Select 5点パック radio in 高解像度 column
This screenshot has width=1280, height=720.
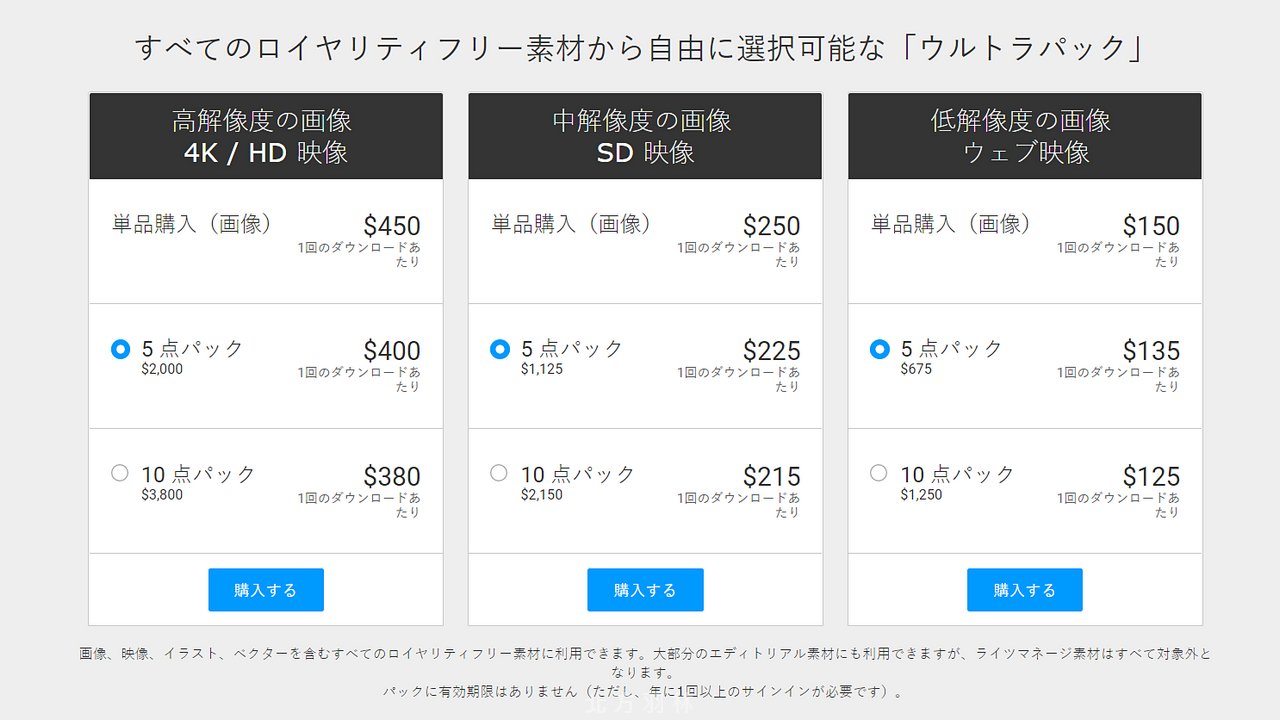click(x=121, y=349)
